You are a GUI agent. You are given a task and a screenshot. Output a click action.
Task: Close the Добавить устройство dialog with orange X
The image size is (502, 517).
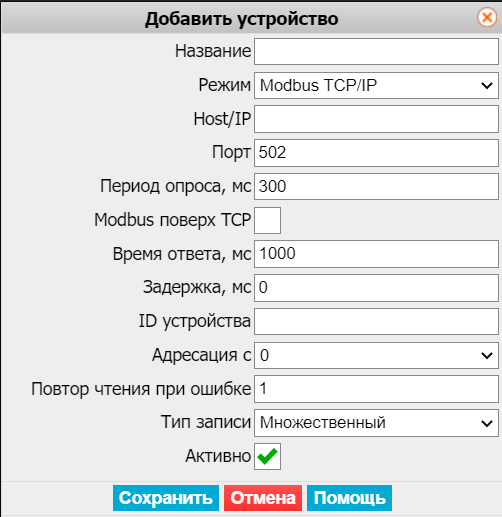click(x=487, y=17)
